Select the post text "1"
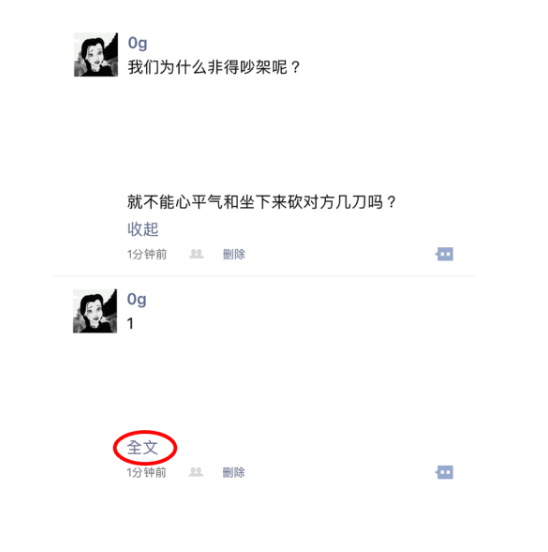Viewport: 548px width, 552px height. (x=131, y=324)
